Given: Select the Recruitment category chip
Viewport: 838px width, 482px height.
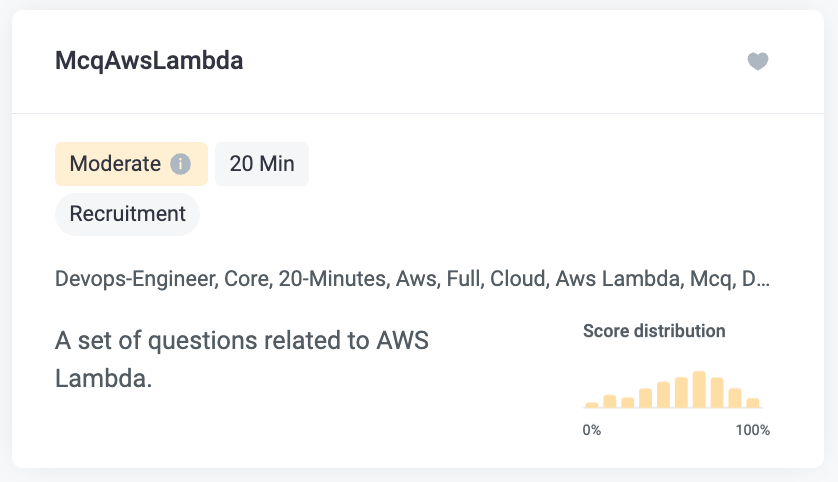Looking at the screenshot, I should (x=127, y=214).
